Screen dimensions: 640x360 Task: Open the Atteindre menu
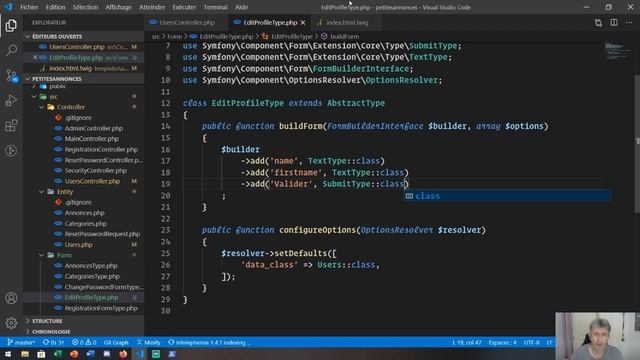pyautogui.click(x=152, y=7)
